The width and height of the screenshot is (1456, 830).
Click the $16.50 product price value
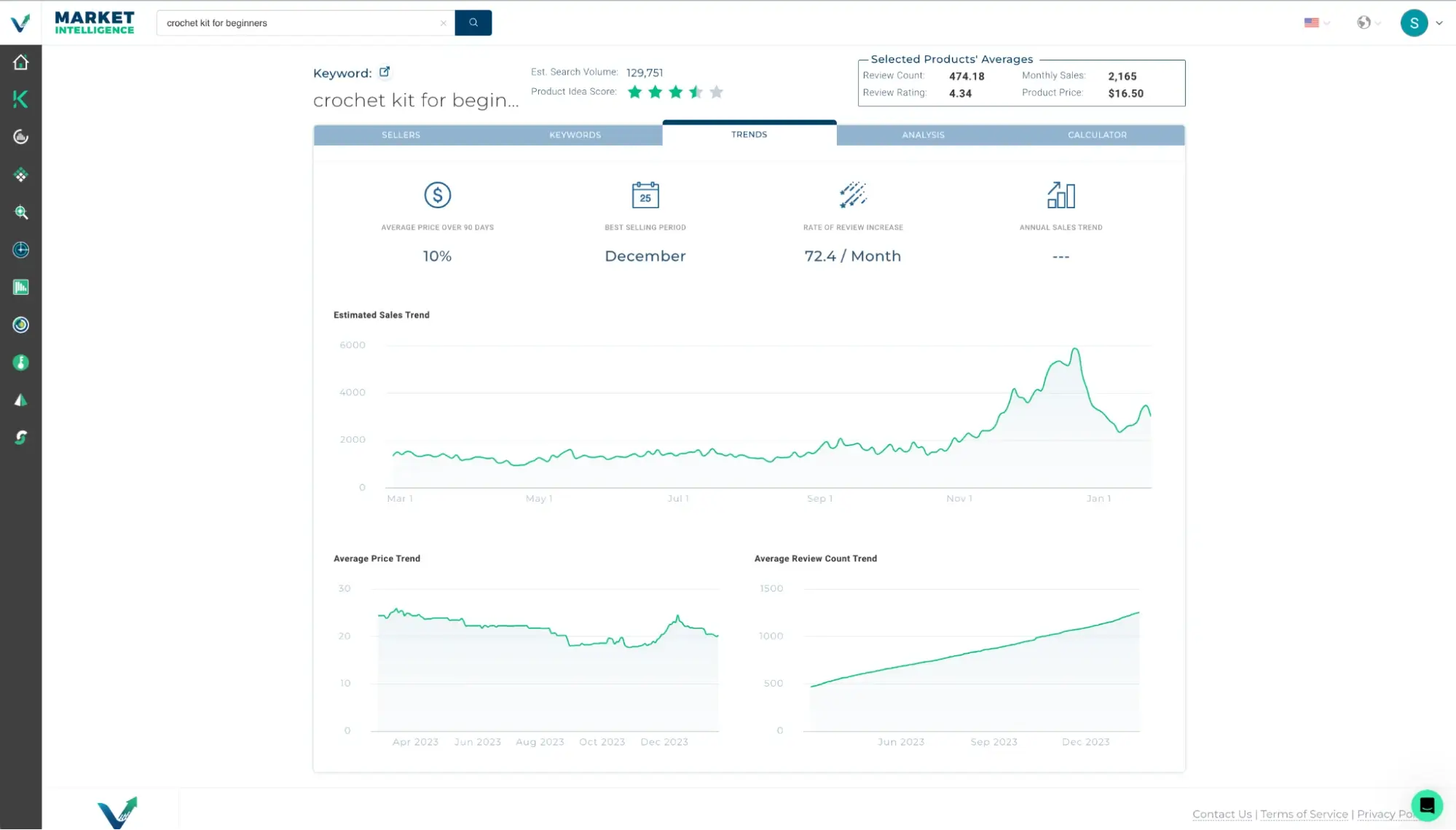pos(1126,93)
